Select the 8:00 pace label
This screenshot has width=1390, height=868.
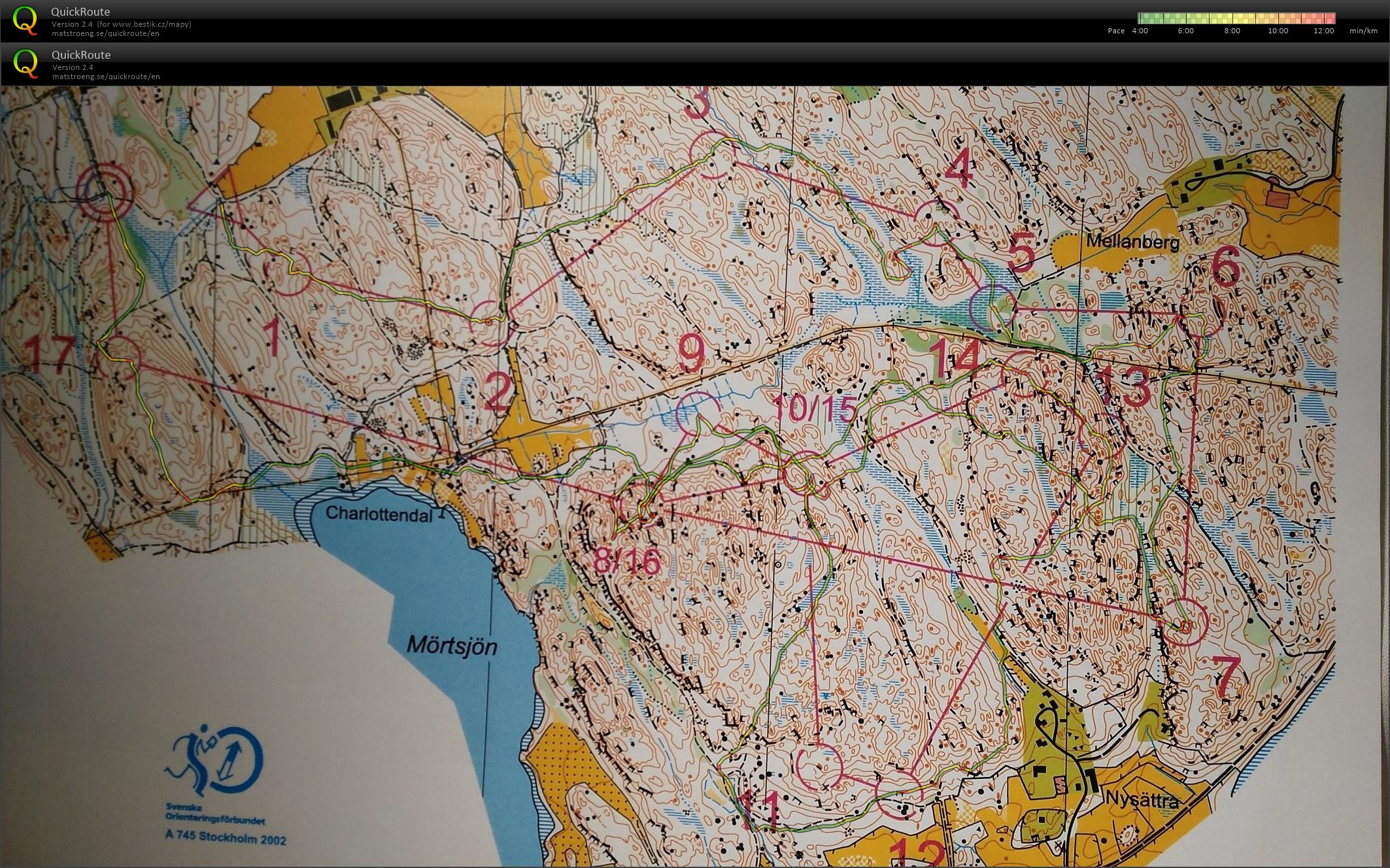pyautogui.click(x=1232, y=31)
